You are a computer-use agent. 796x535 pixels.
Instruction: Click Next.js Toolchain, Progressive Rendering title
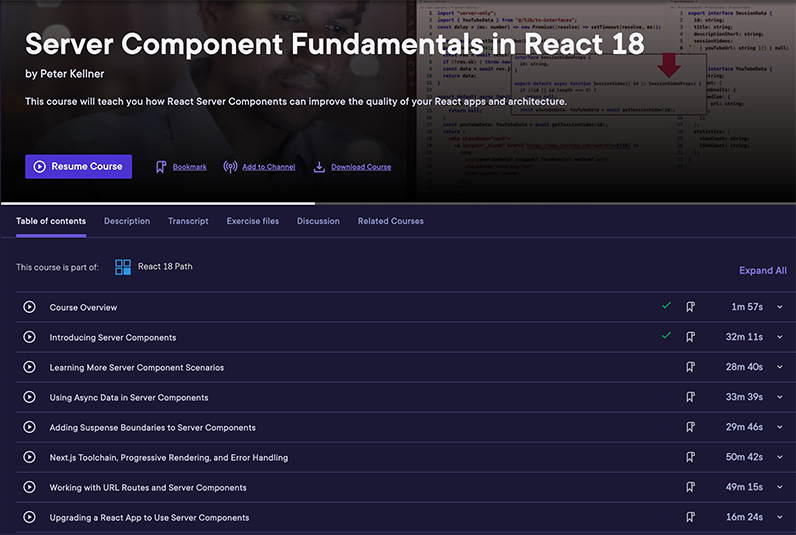[x=169, y=457]
